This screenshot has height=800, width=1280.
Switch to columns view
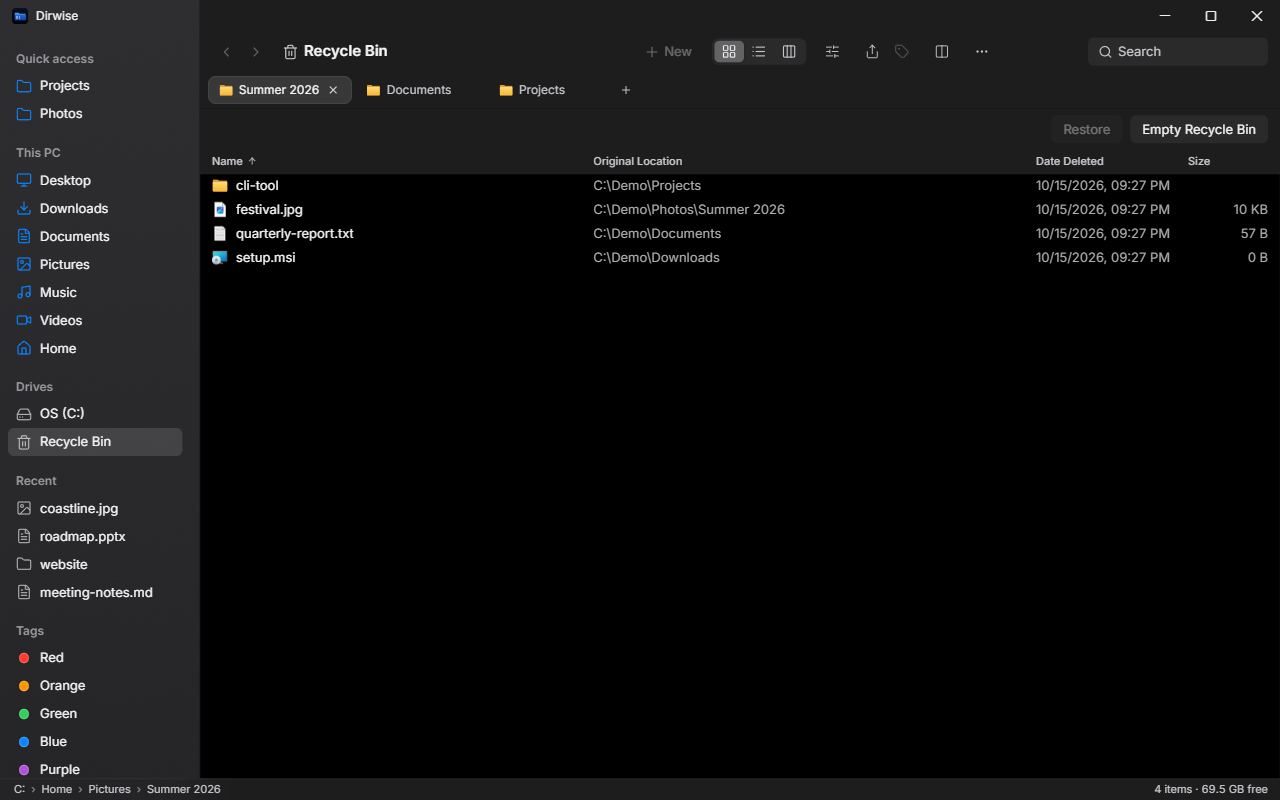point(789,52)
